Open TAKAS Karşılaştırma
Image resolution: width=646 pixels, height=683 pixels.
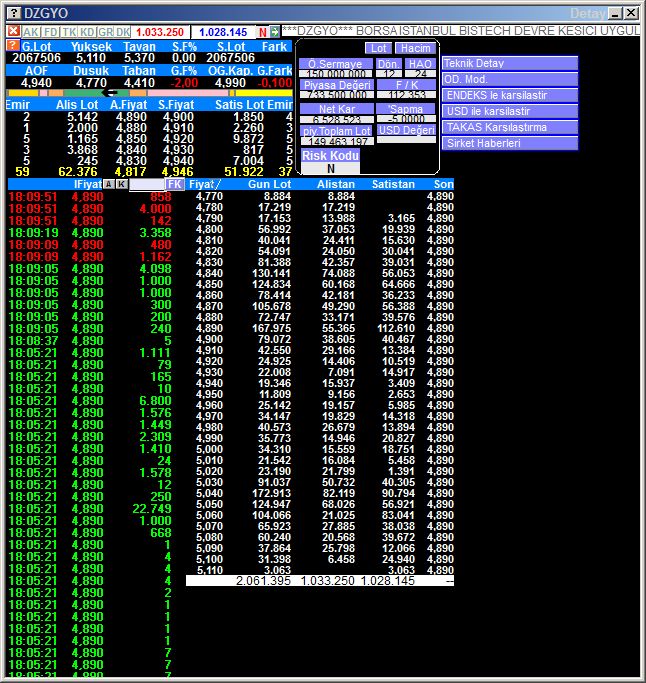coord(510,127)
